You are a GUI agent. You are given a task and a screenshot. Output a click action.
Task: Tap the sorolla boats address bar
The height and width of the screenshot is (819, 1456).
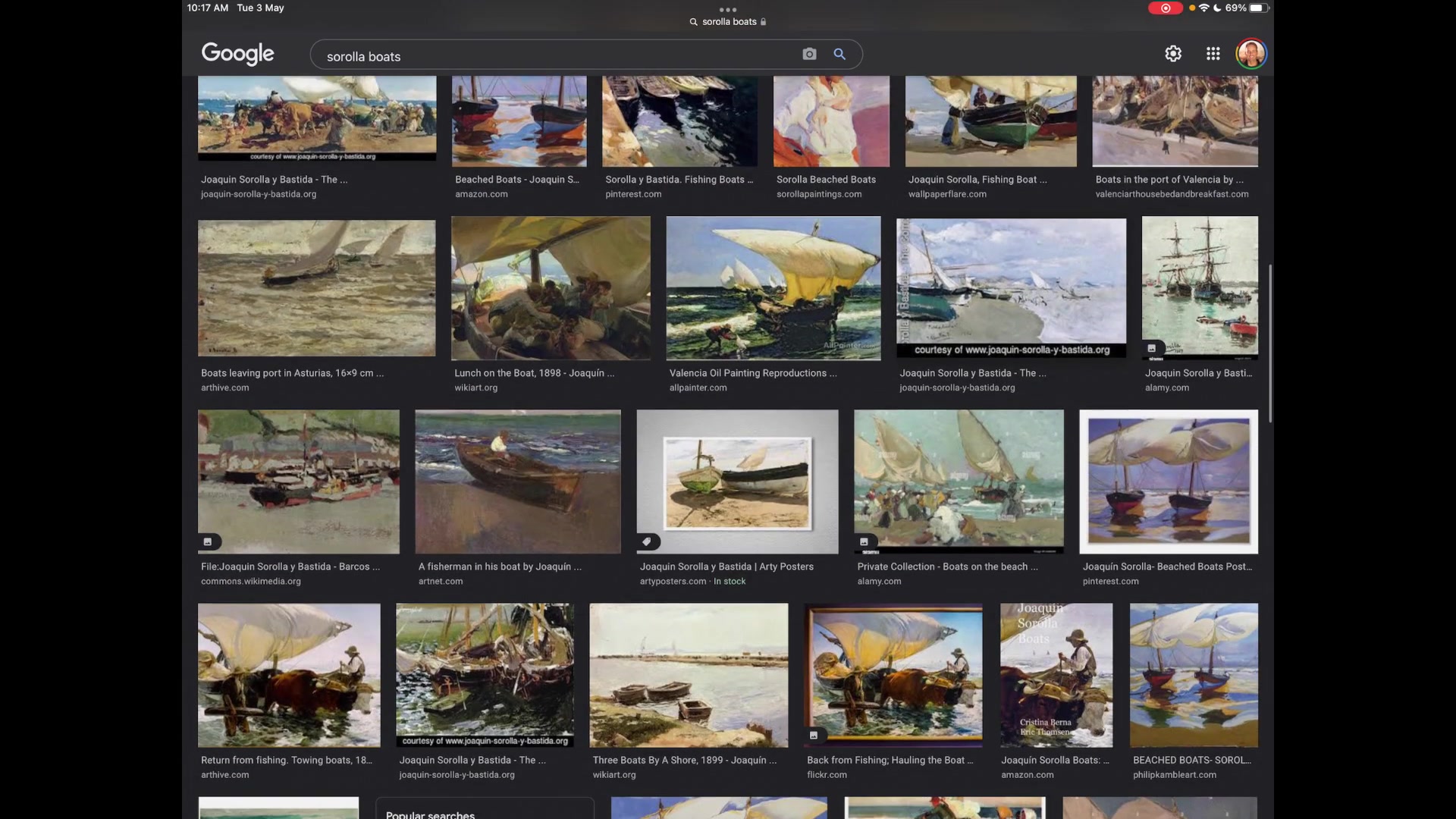tap(728, 22)
